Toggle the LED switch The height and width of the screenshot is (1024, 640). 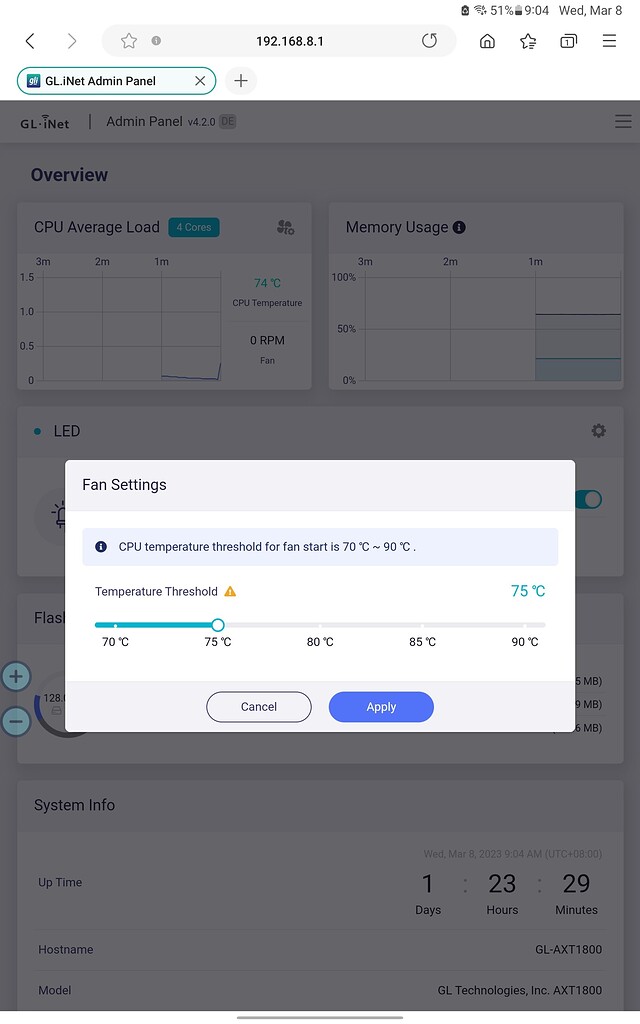point(590,499)
